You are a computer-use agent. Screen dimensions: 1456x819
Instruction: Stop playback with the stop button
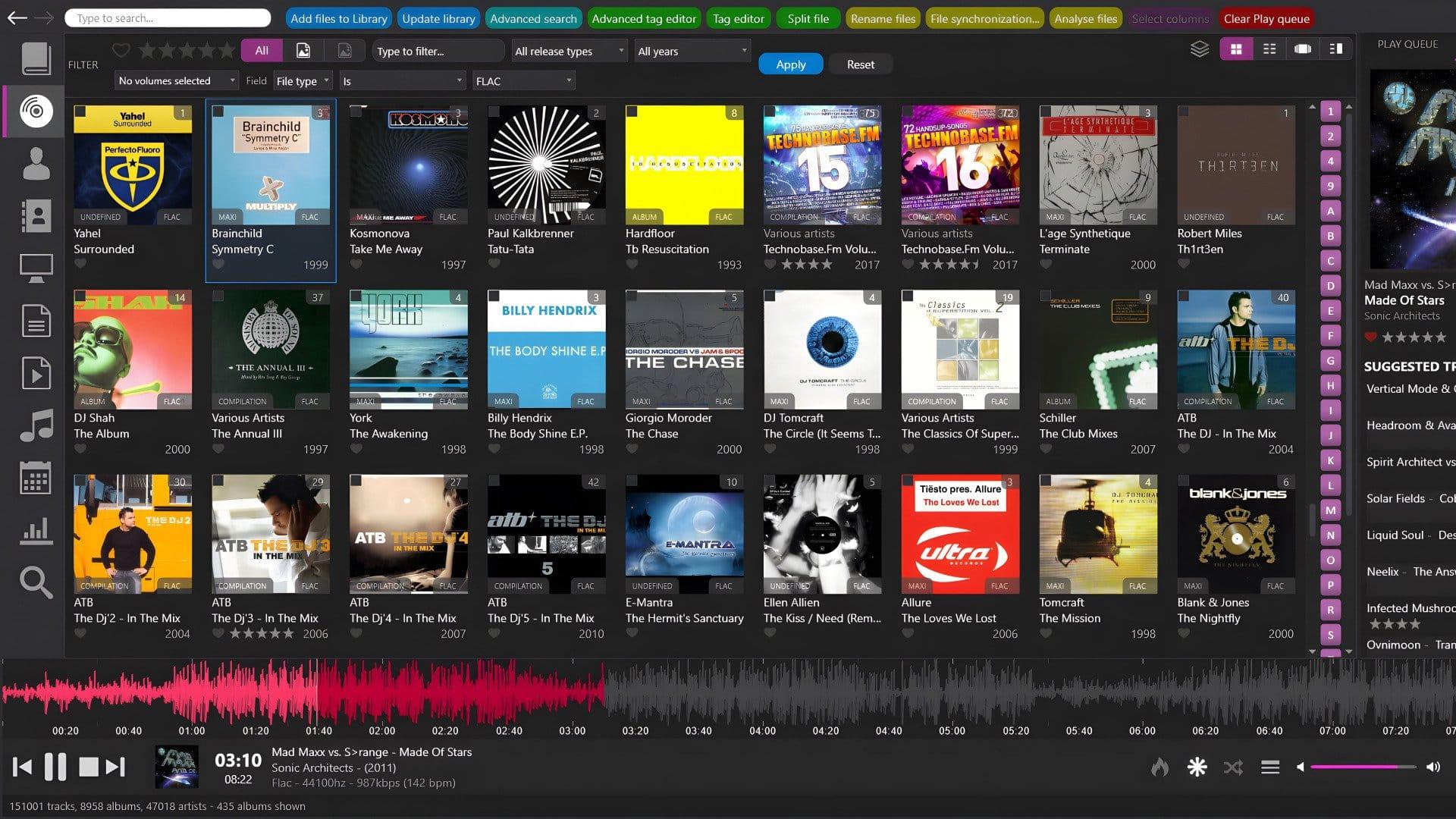pyautogui.click(x=89, y=767)
